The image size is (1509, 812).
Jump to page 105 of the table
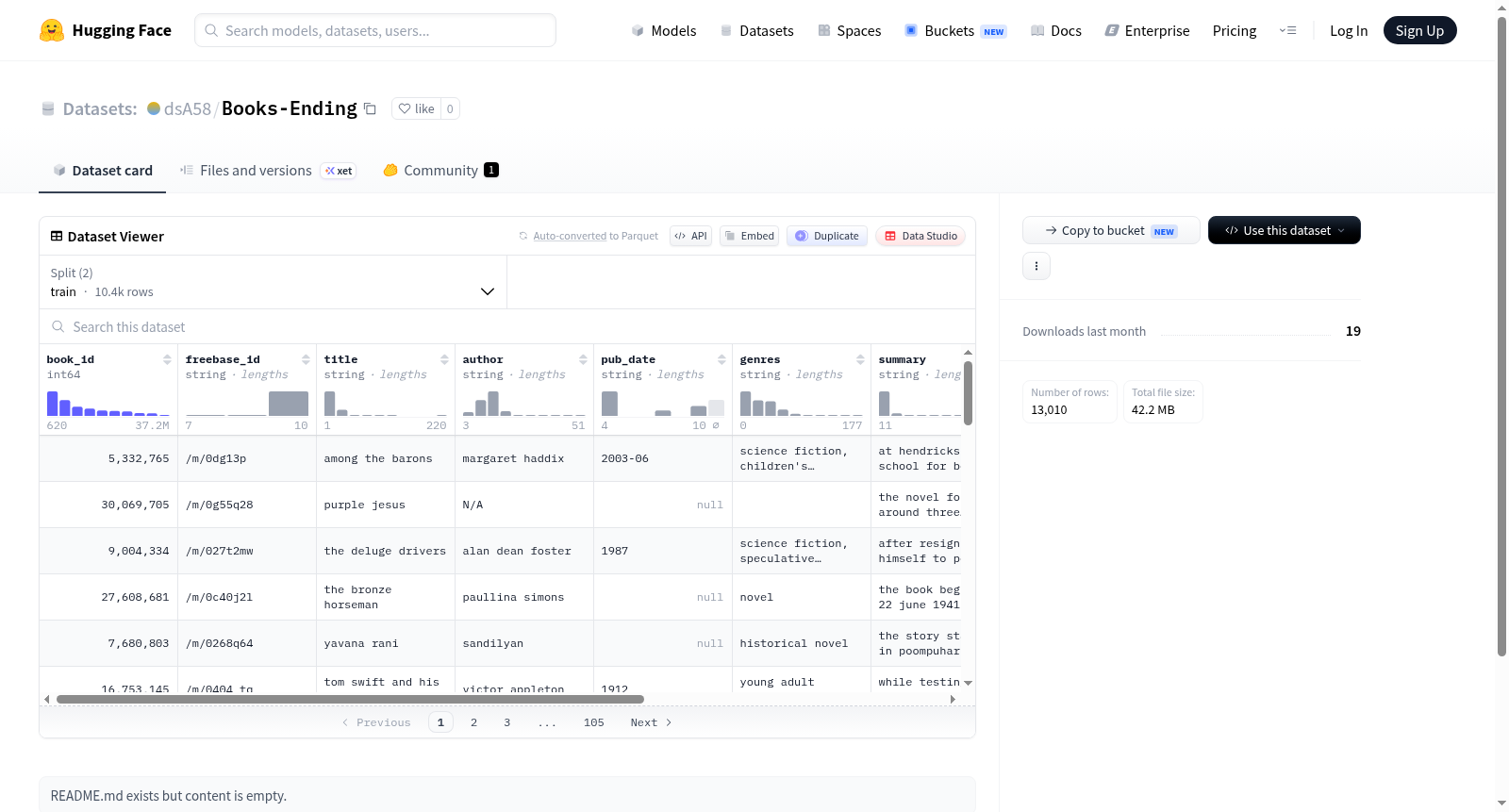(594, 722)
